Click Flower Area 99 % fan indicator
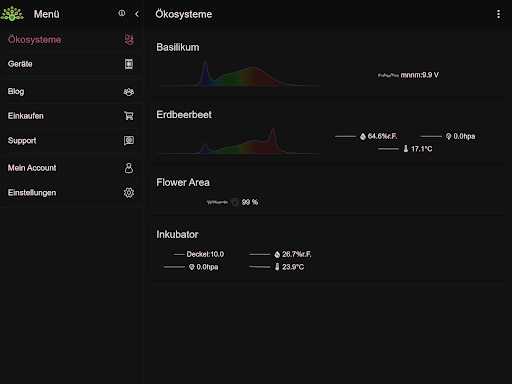 coord(232,202)
